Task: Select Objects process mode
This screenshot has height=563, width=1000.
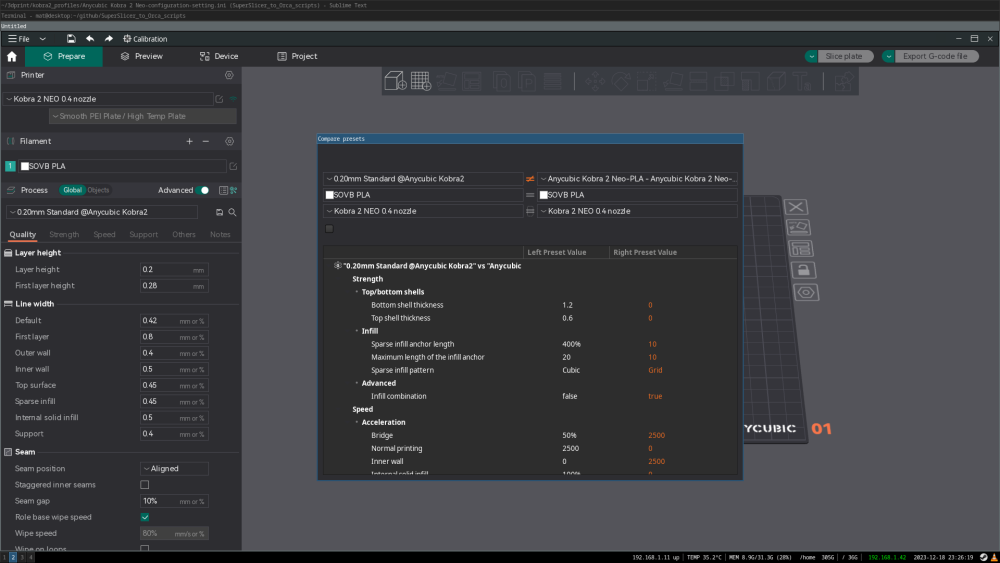Action: click(98, 190)
